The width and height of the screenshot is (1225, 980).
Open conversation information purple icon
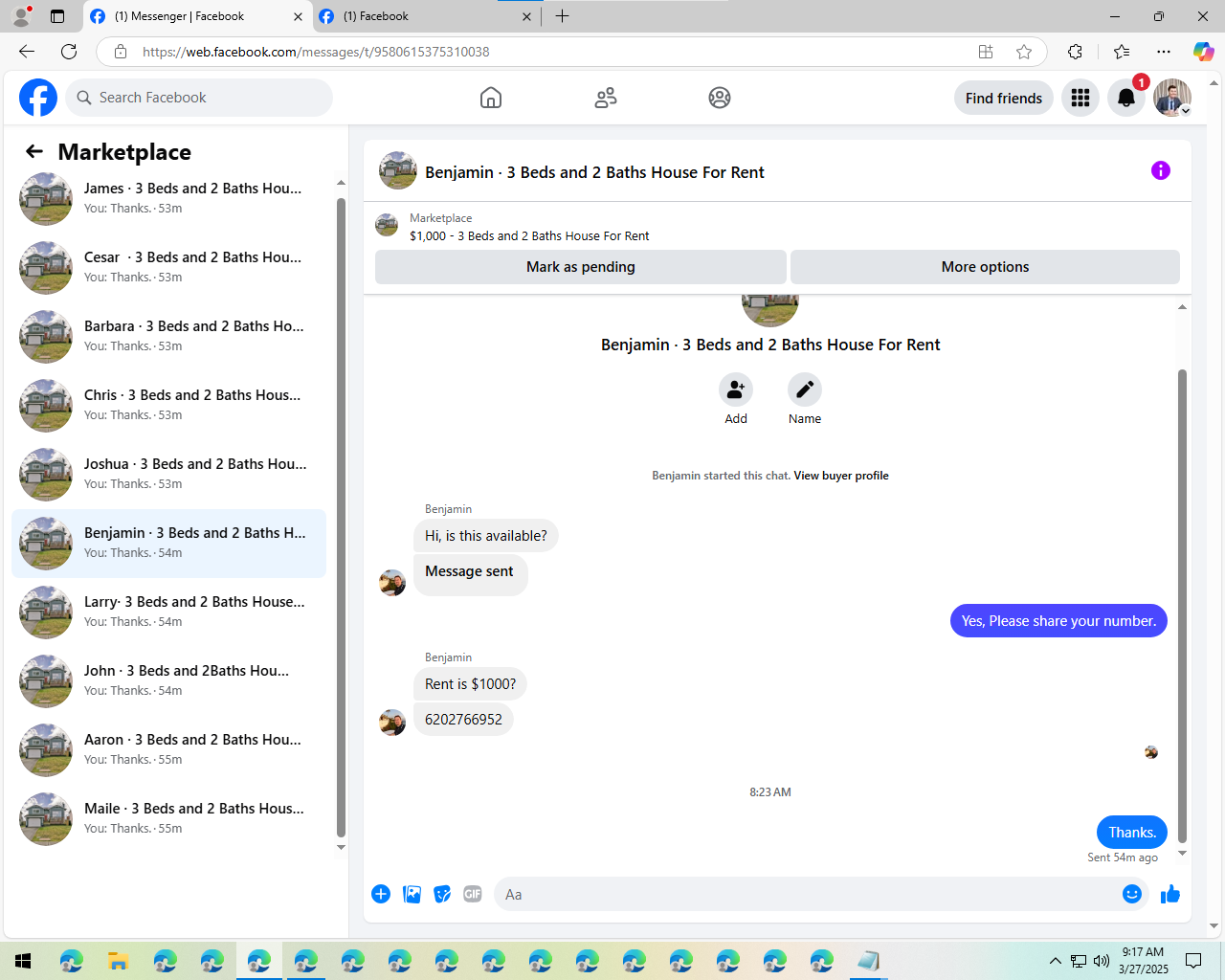[1161, 170]
